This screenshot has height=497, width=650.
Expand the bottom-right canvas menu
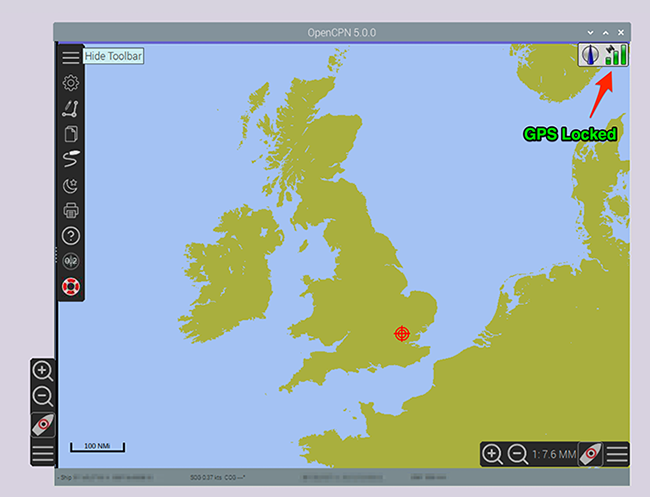click(618, 454)
